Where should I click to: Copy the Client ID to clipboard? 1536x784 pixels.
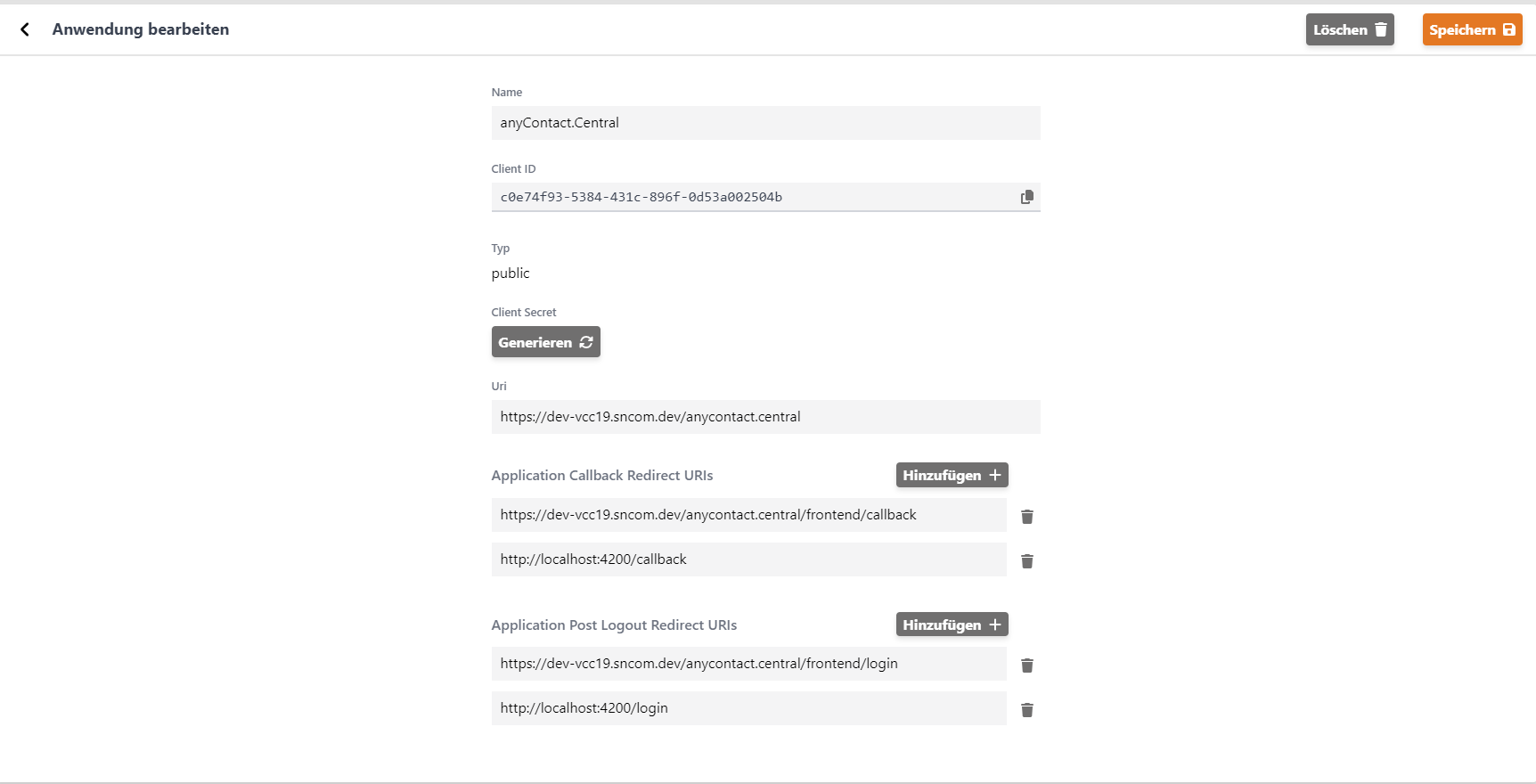(x=1026, y=197)
